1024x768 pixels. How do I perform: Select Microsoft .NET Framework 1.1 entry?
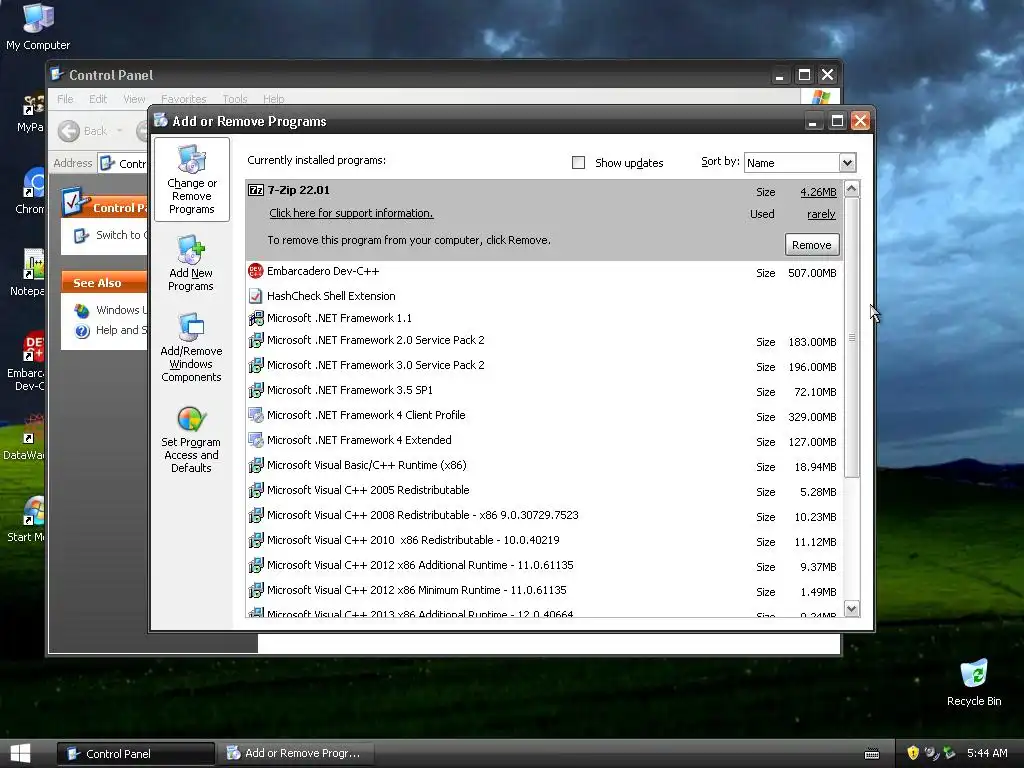click(x=544, y=318)
